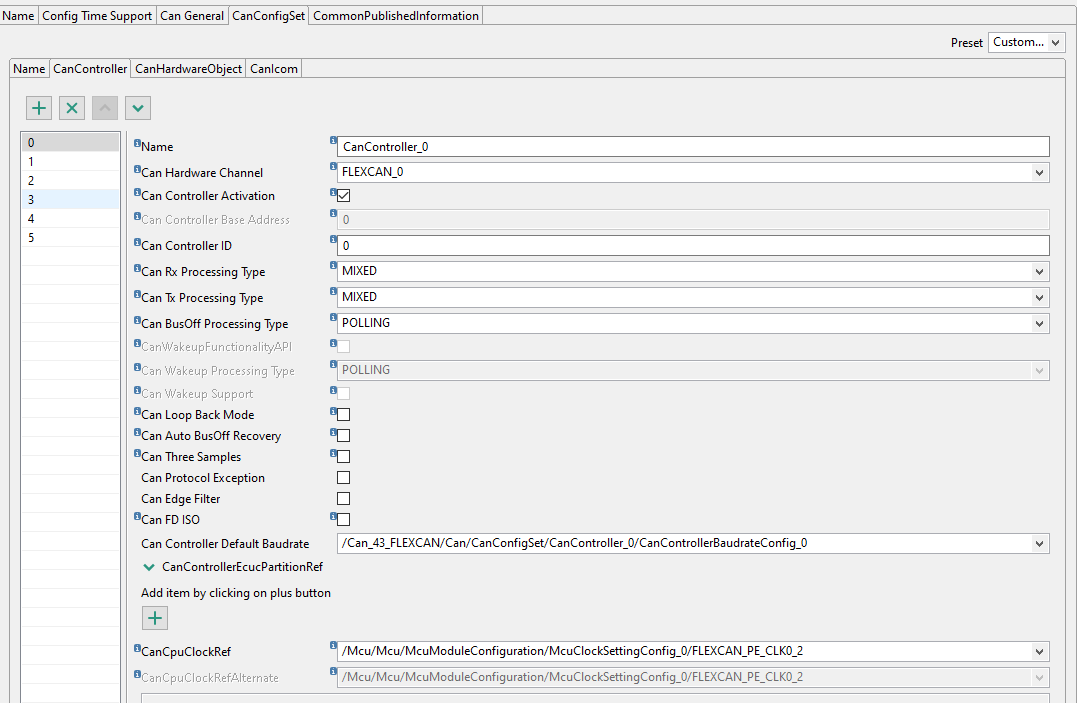This screenshot has height=703, width=1077.
Task: Click the move-up icon in the toolbar
Action: pos(104,107)
